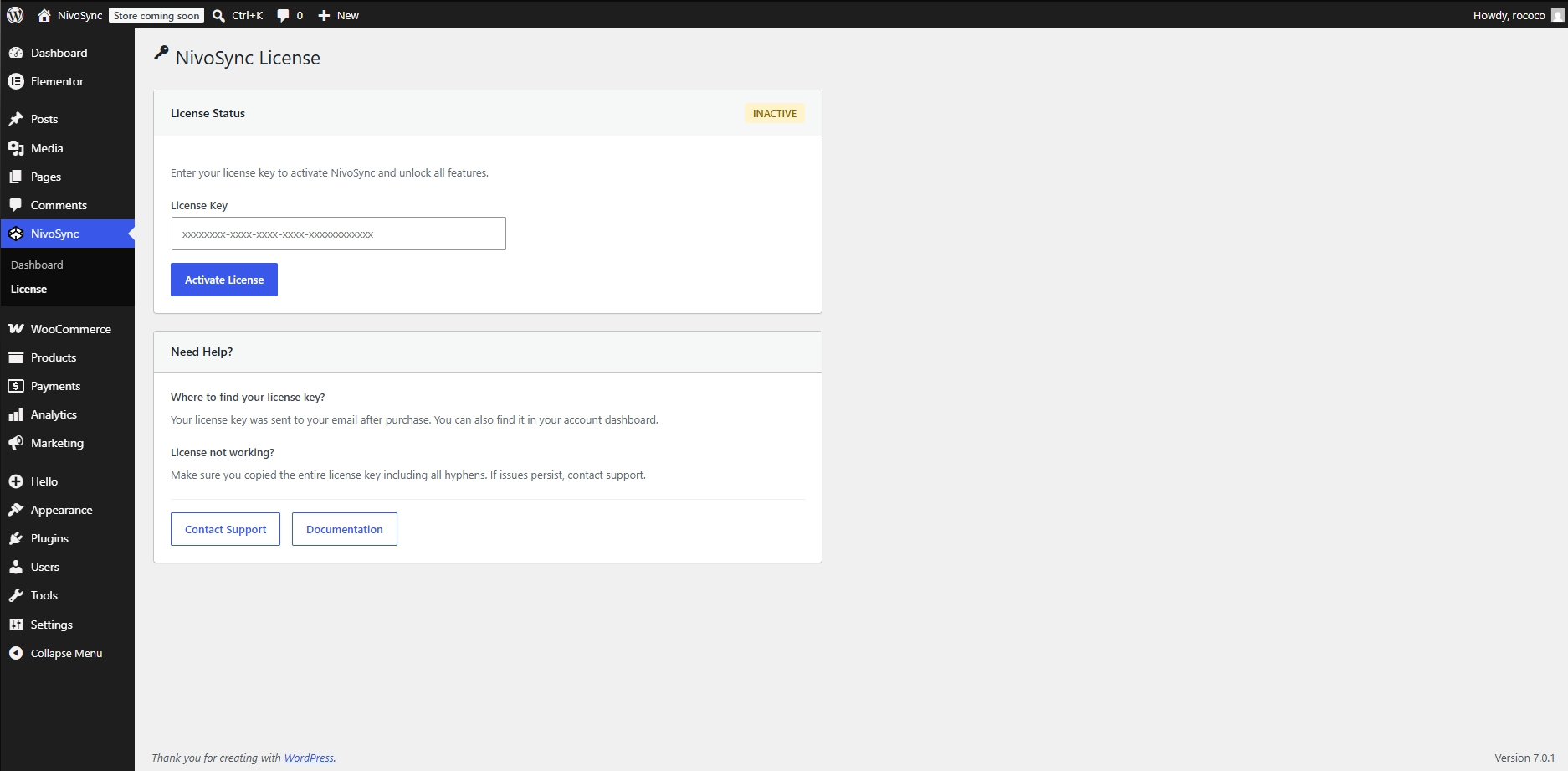This screenshot has height=771, width=1568.
Task: Click the Pages icon in sidebar
Action: coord(16,177)
